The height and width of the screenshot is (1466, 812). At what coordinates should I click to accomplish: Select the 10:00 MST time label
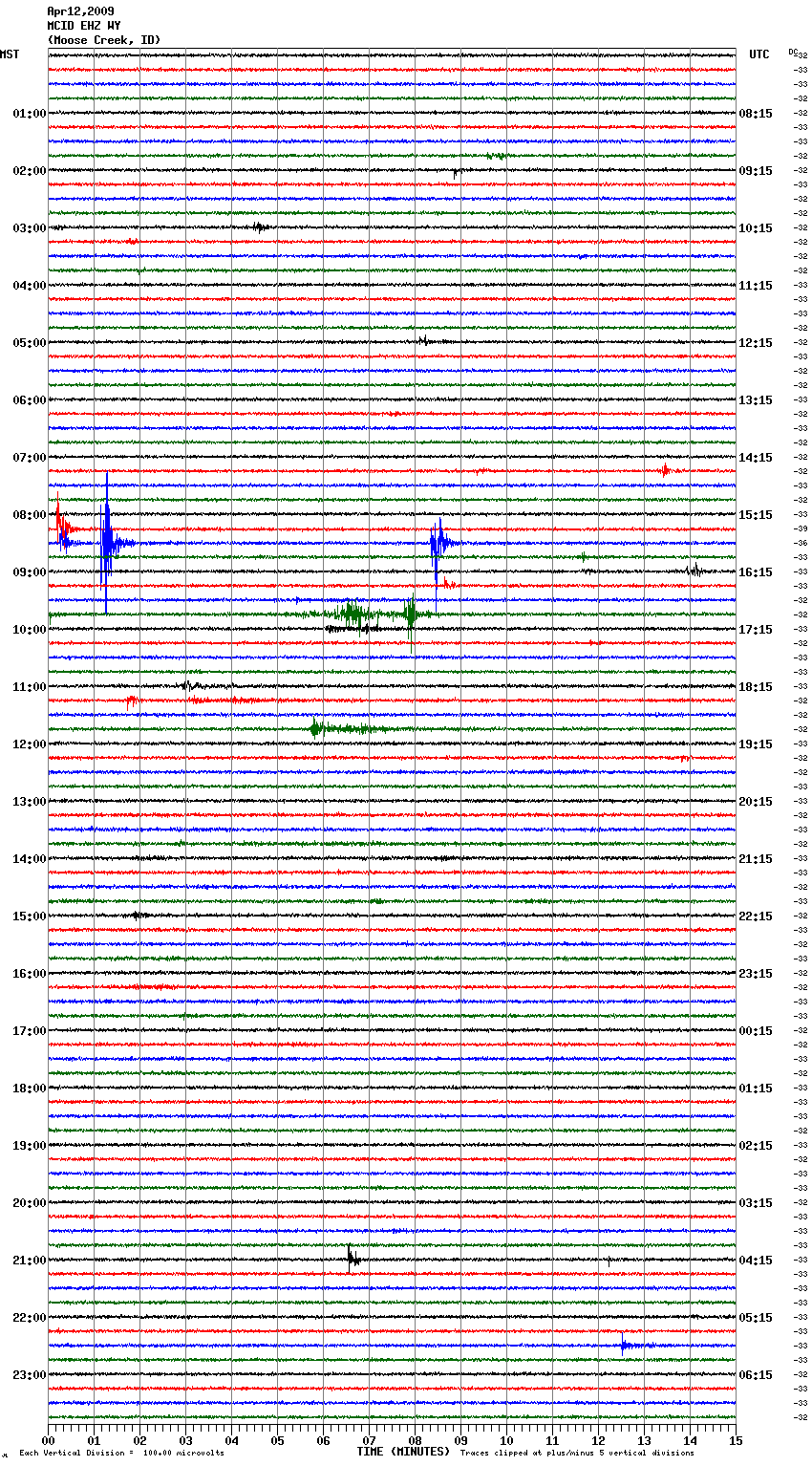29,630
